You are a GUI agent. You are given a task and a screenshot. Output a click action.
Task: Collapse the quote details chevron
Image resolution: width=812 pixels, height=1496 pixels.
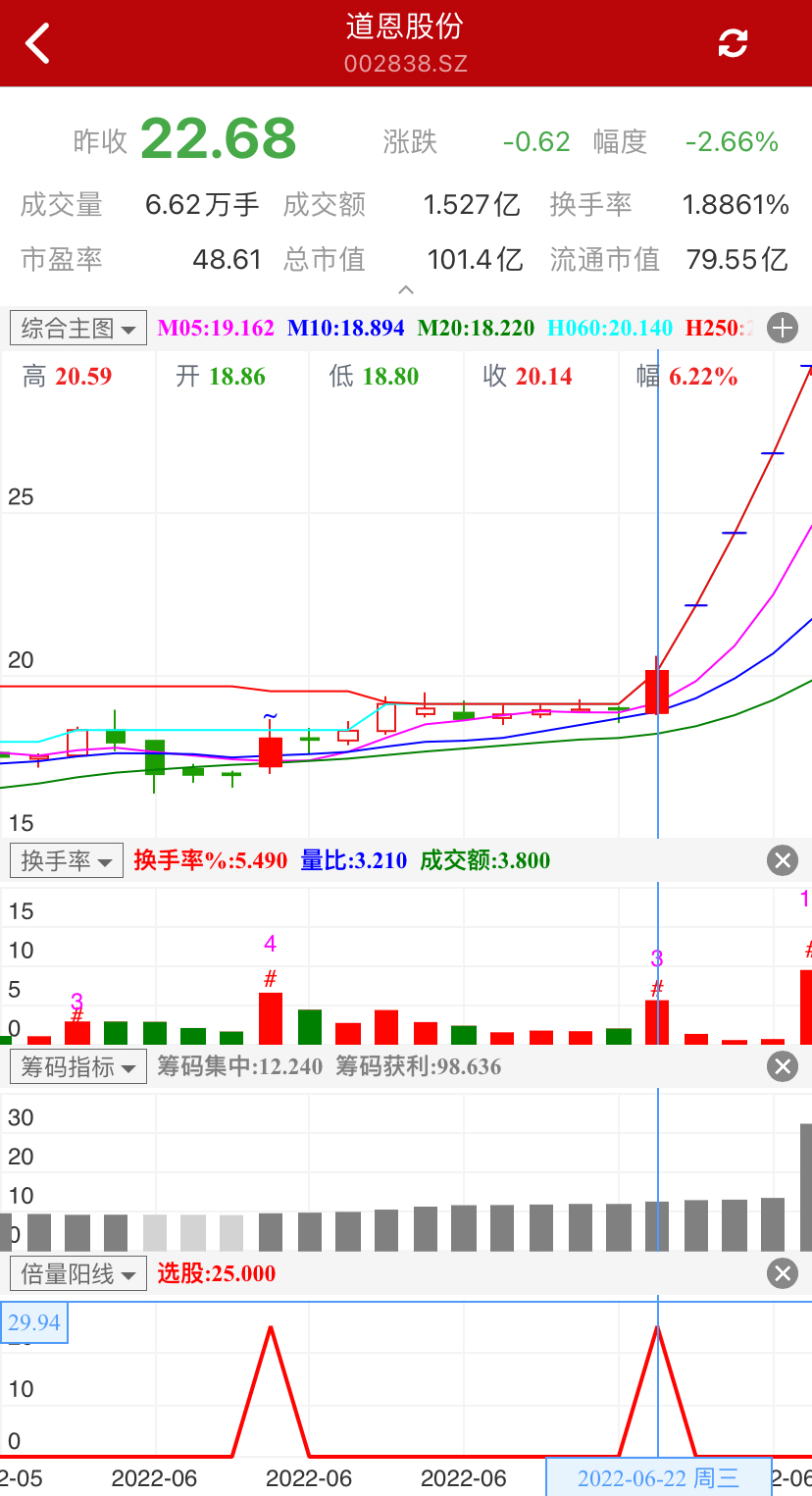[406, 290]
